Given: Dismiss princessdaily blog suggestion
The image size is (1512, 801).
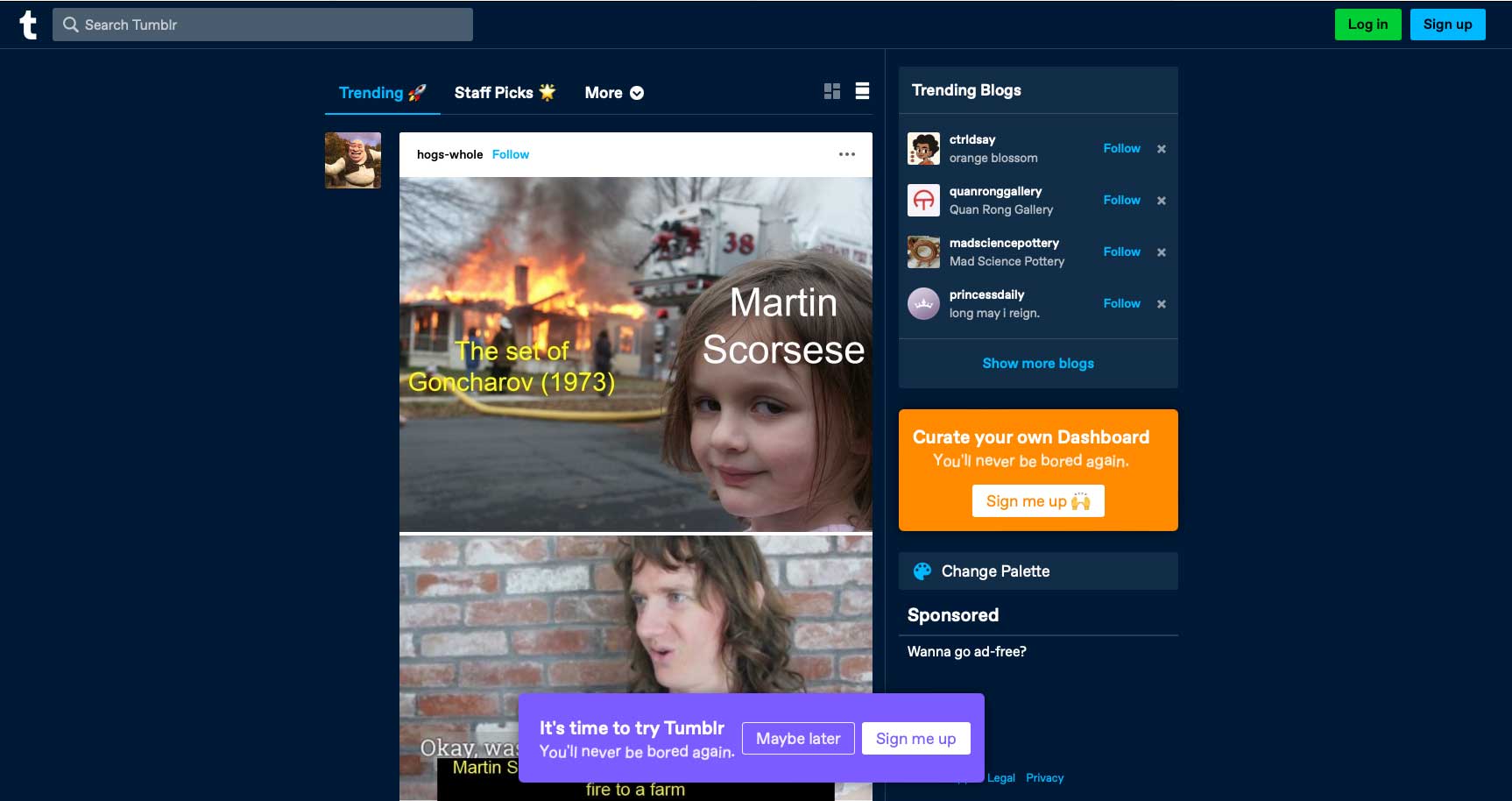Looking at the screenshot, I should (x=1161, y=304).
